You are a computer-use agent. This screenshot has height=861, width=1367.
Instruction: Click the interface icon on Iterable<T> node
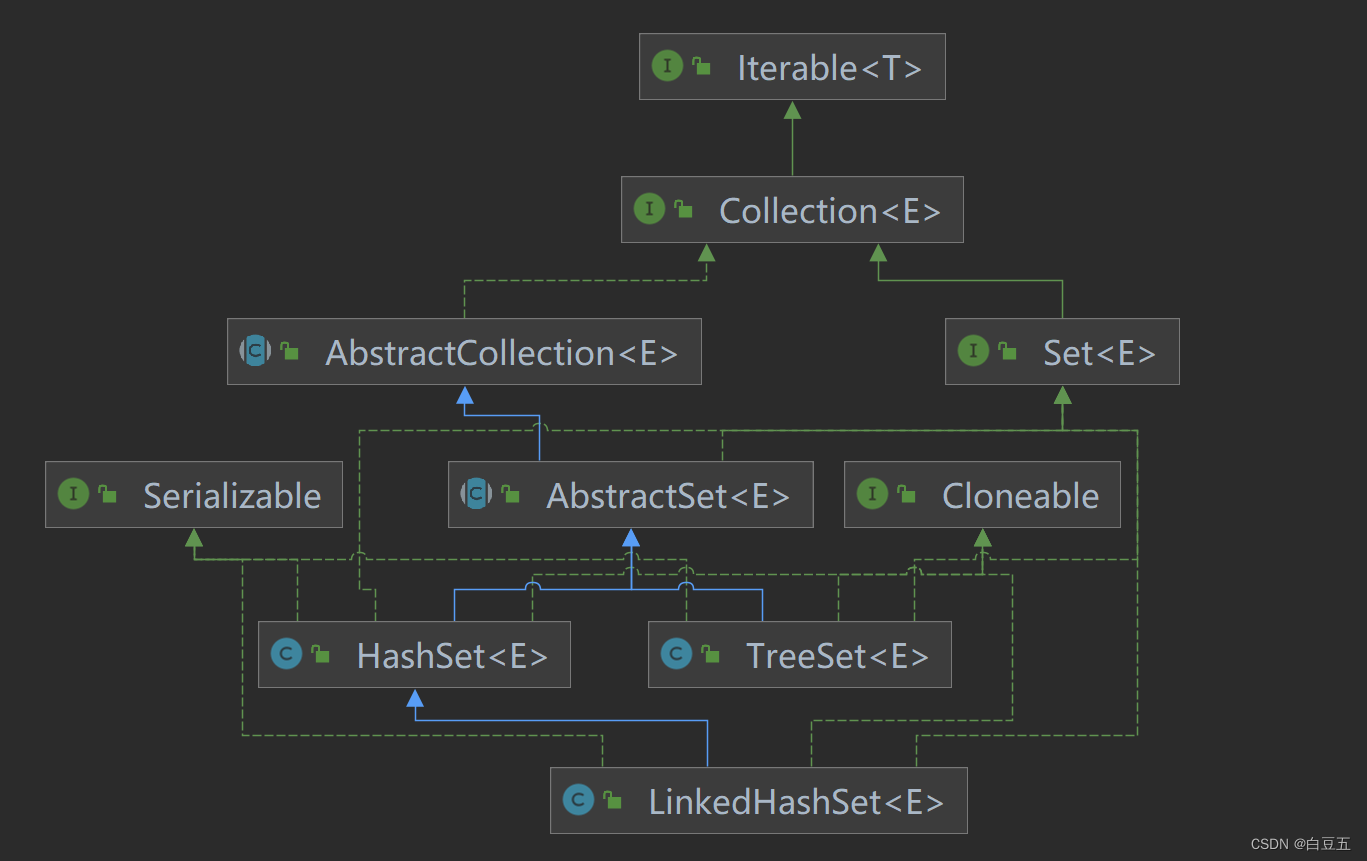point(667,66)
